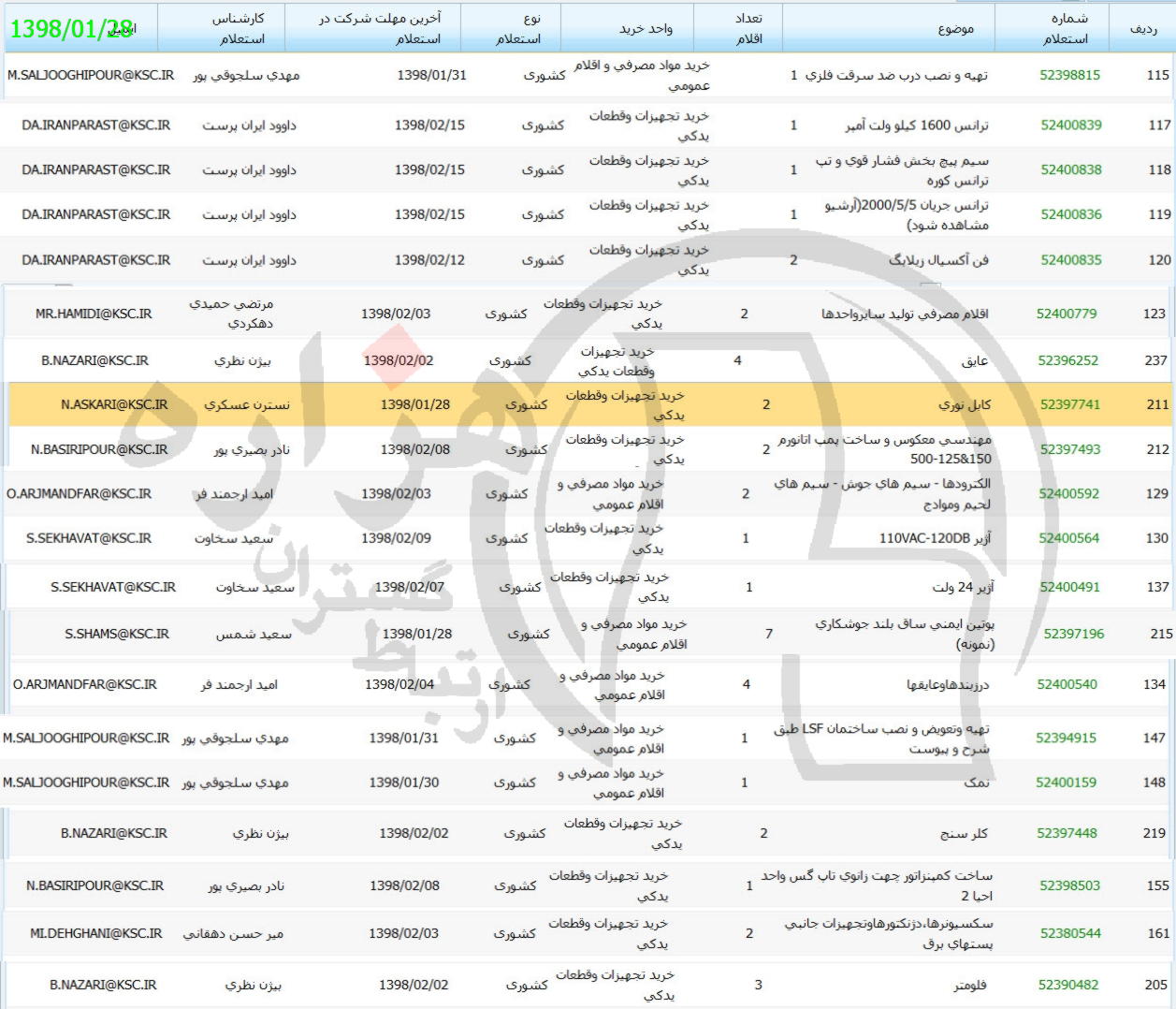
Task: Open highlighted inquiry 52397741
Action: click(1069, 405)
